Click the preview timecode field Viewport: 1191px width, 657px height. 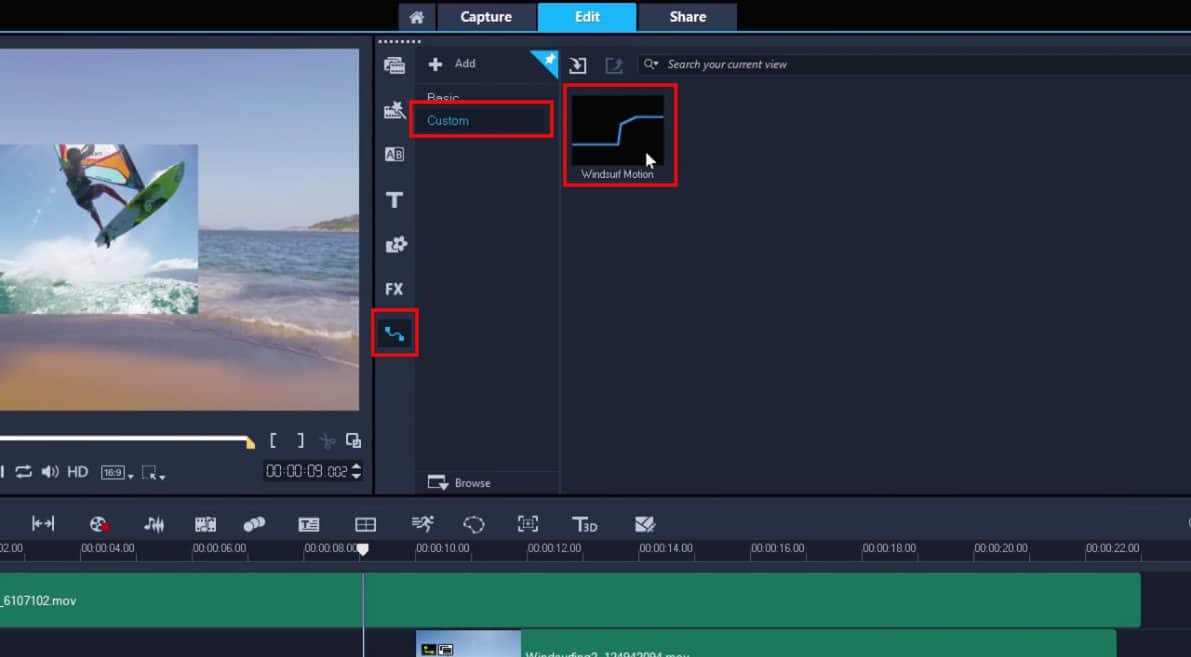click(306, 472)
